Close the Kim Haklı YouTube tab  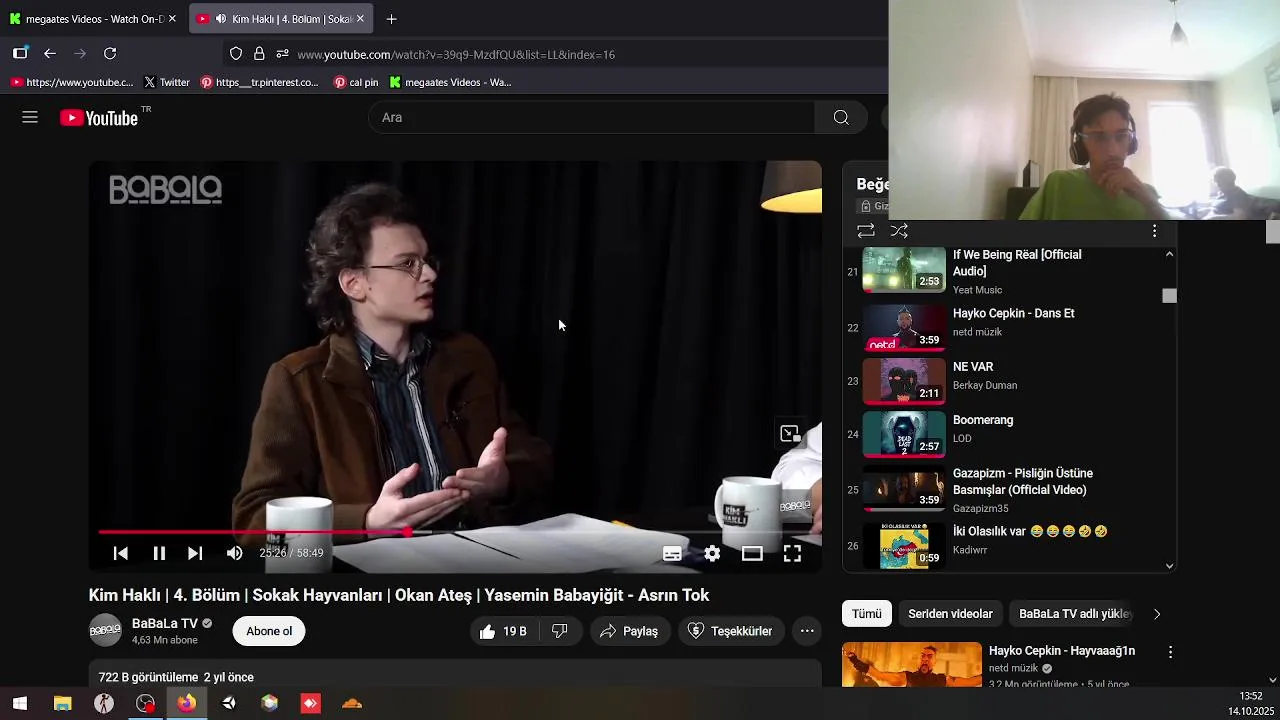coord(360,19)
